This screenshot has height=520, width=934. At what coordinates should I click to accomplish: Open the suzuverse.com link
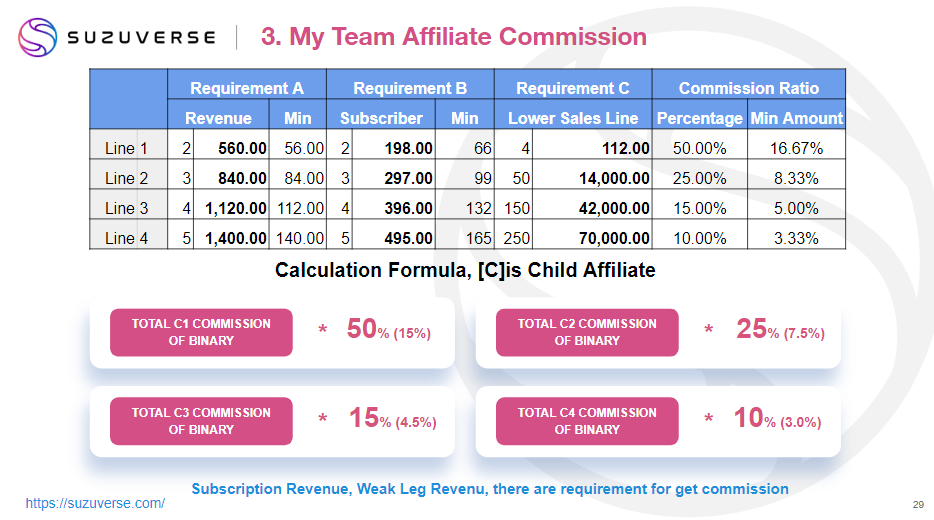click(x=95, y=503)
